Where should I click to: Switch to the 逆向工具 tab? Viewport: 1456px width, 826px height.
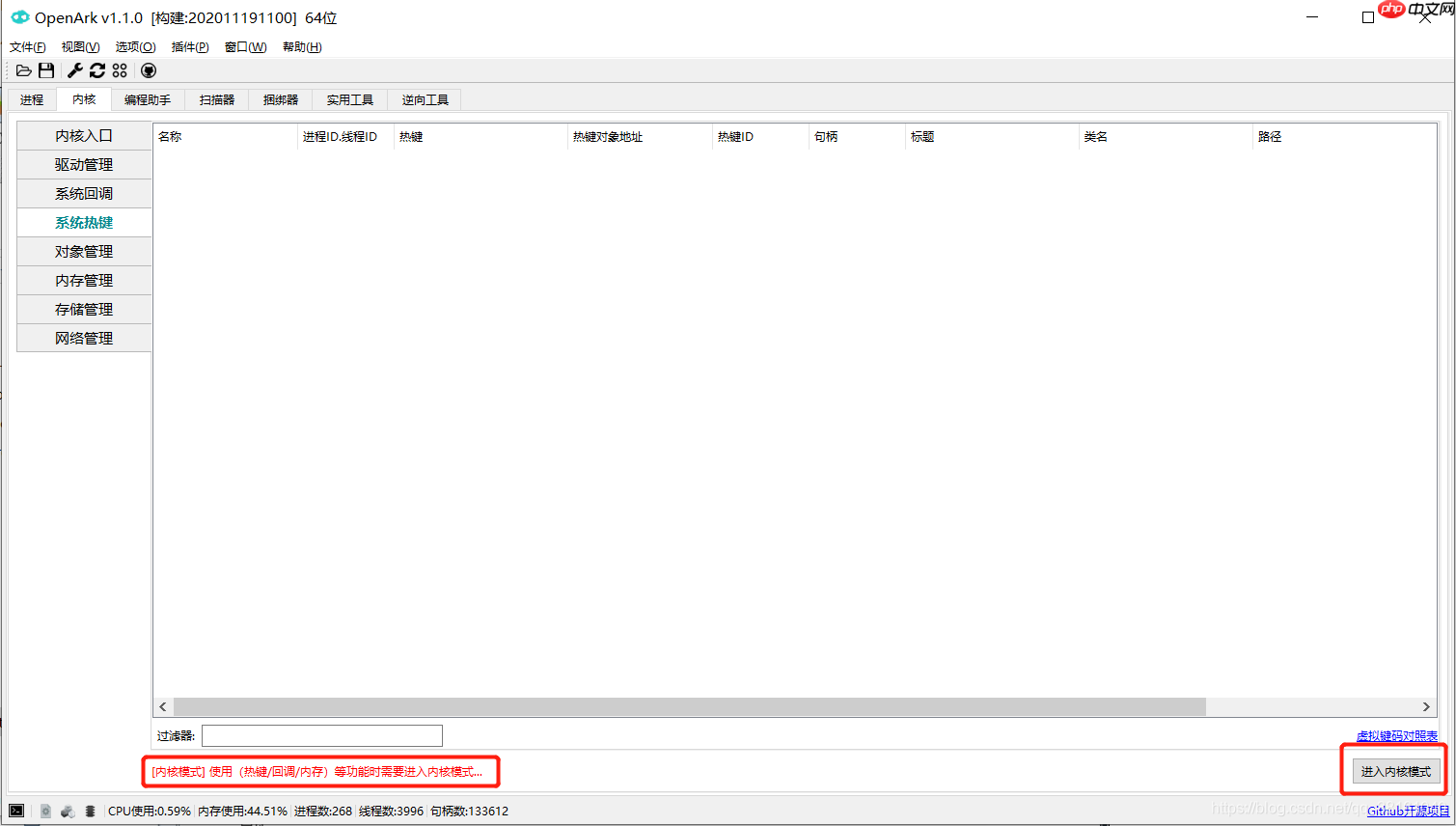[424, 98]
